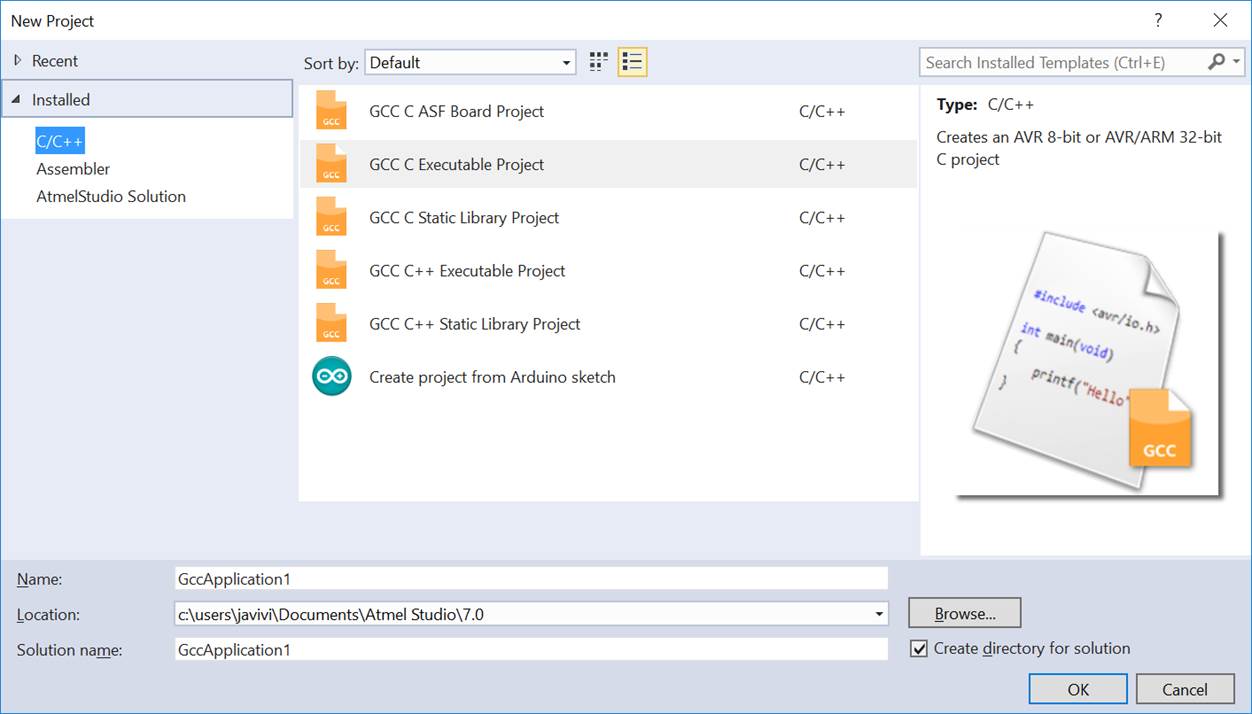This screenshot has height=714, width=1252.
Task: Click the GCC C ASF Board Project icon
Action: click(x=331, y=111)
